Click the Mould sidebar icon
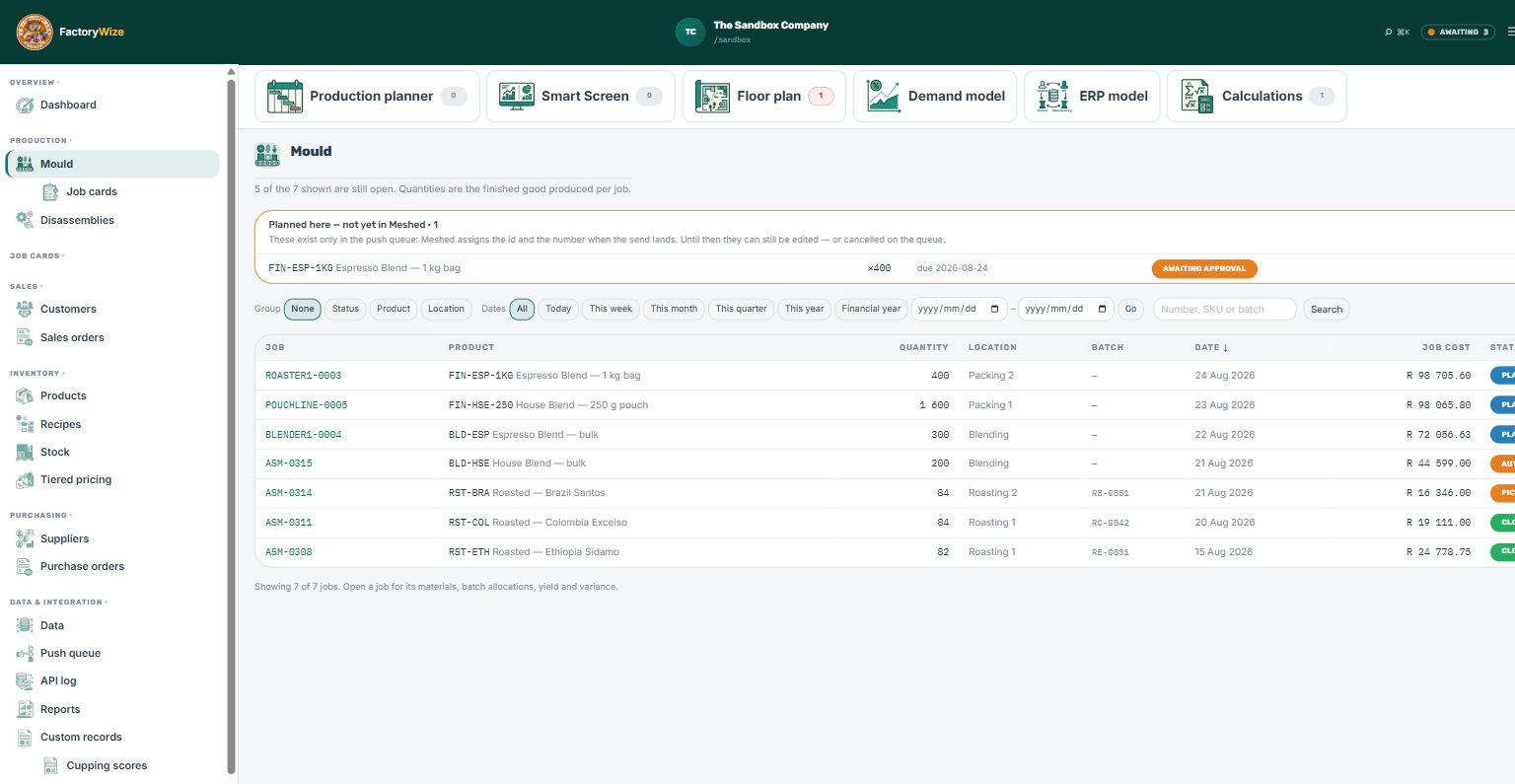The width and height of the screenshot is (1515, 784). [x=25, y=164]
